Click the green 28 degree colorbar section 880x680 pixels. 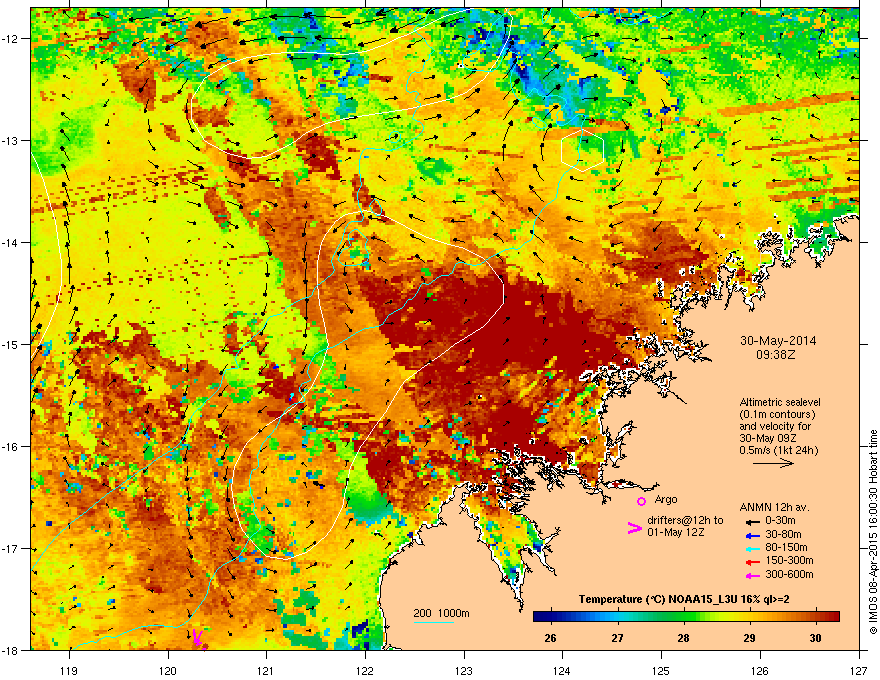(x=683, y=617)
